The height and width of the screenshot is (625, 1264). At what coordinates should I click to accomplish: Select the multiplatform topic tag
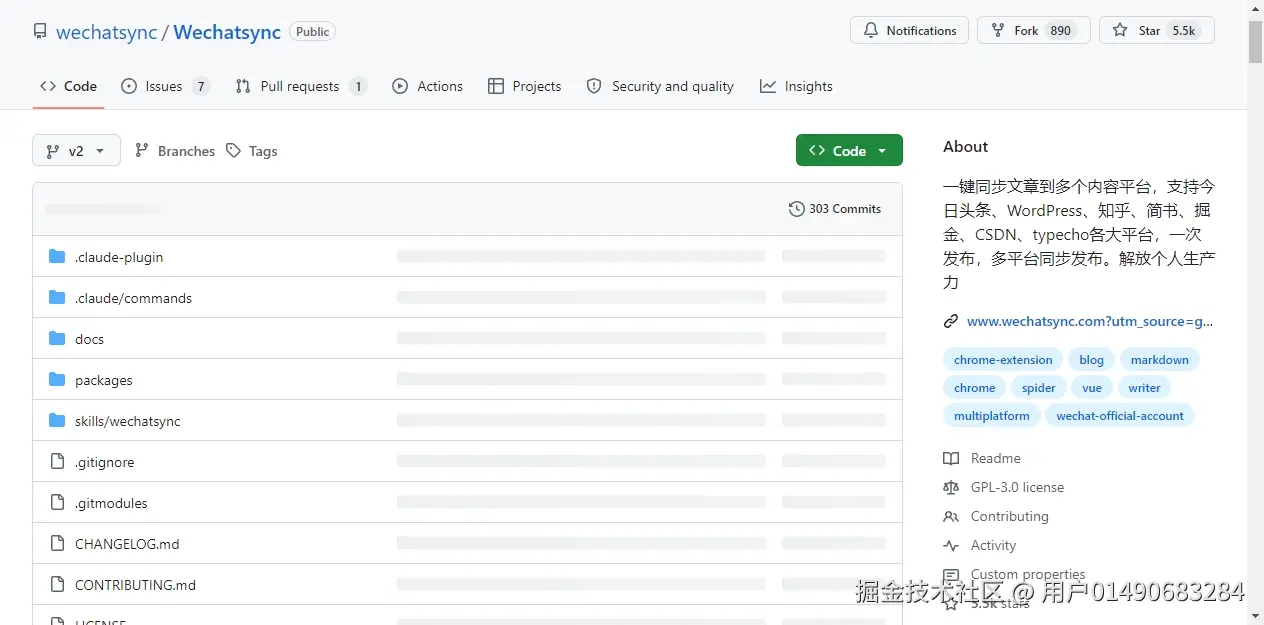pos(992,416)
